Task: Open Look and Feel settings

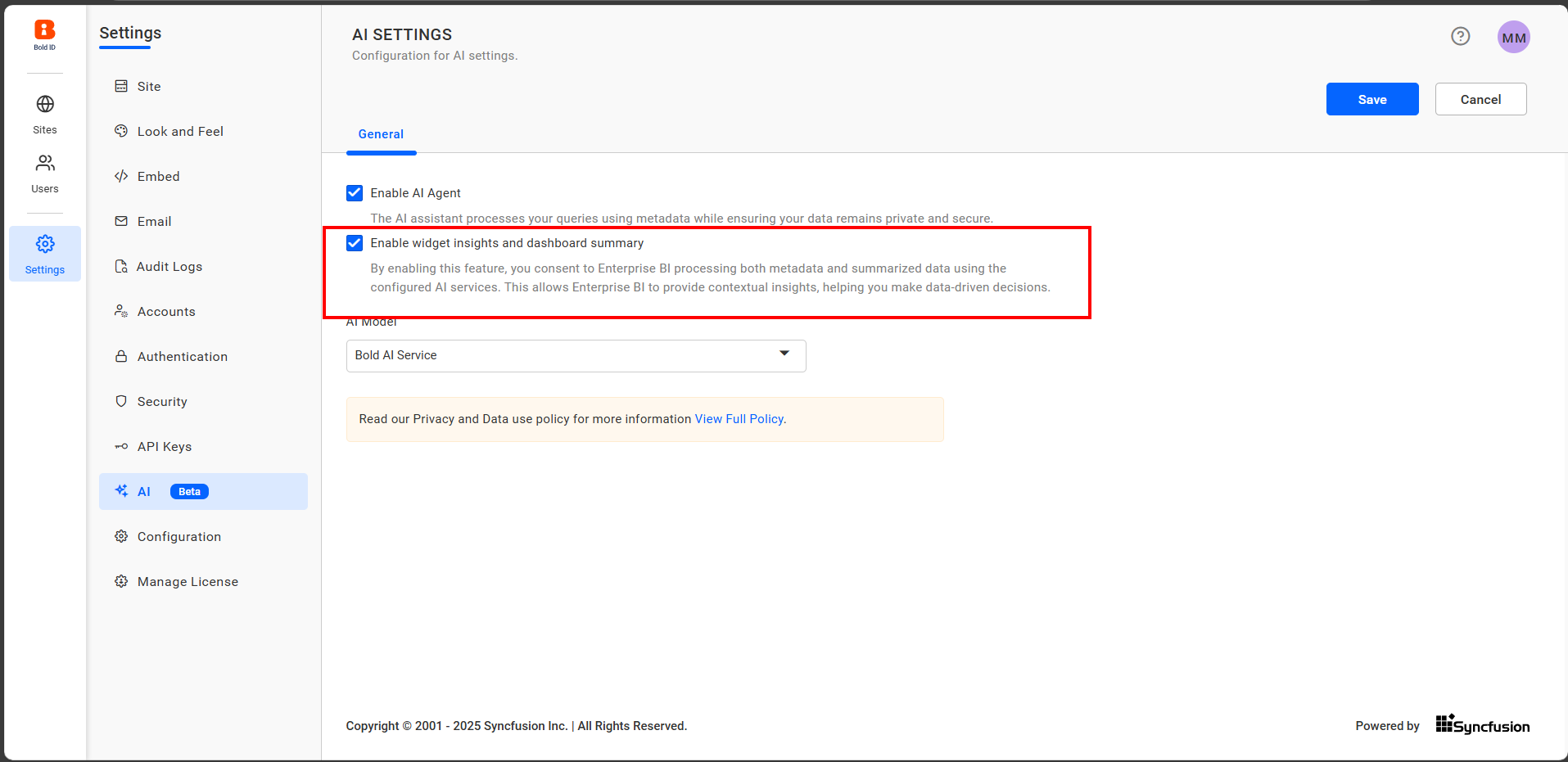Action: point(180,131)
